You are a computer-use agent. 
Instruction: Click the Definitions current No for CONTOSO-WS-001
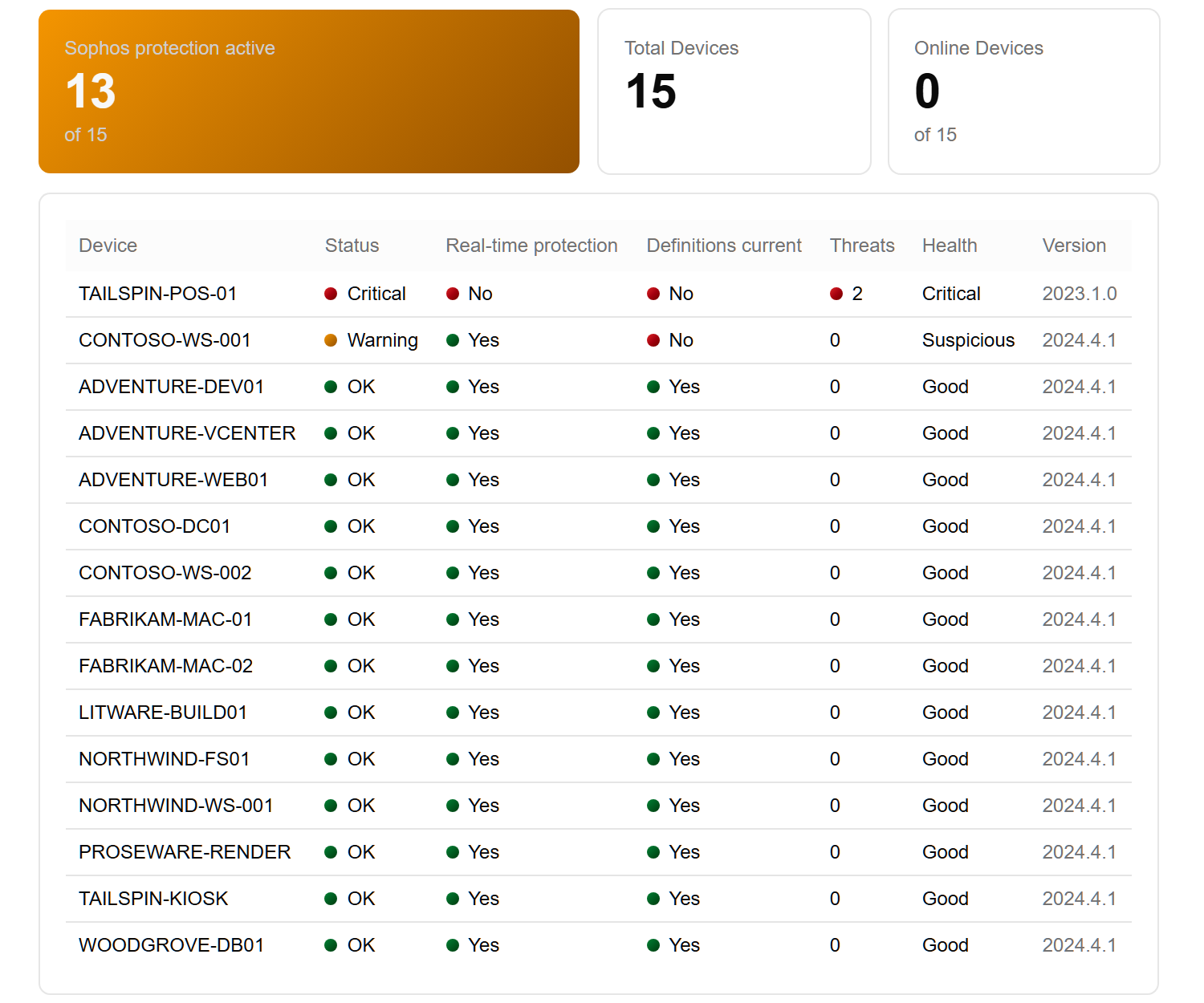(670, 340)
